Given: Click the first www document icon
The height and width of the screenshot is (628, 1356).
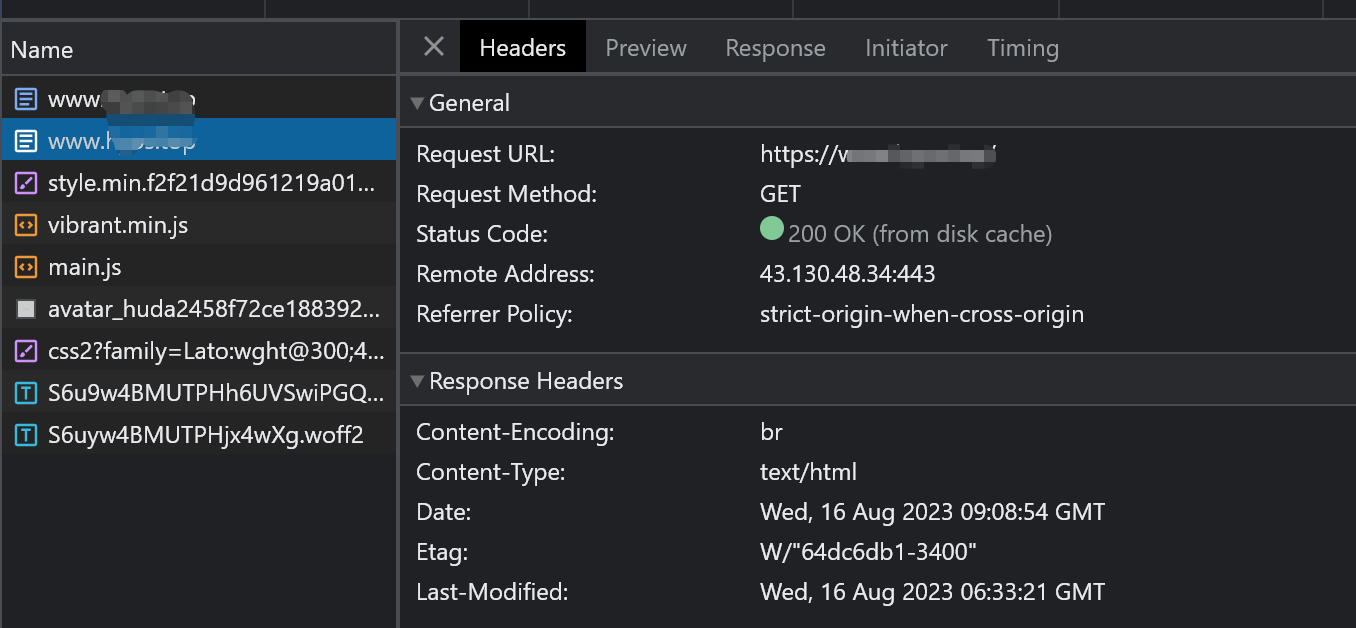Looking at the screenshot, I should point(27,100).
